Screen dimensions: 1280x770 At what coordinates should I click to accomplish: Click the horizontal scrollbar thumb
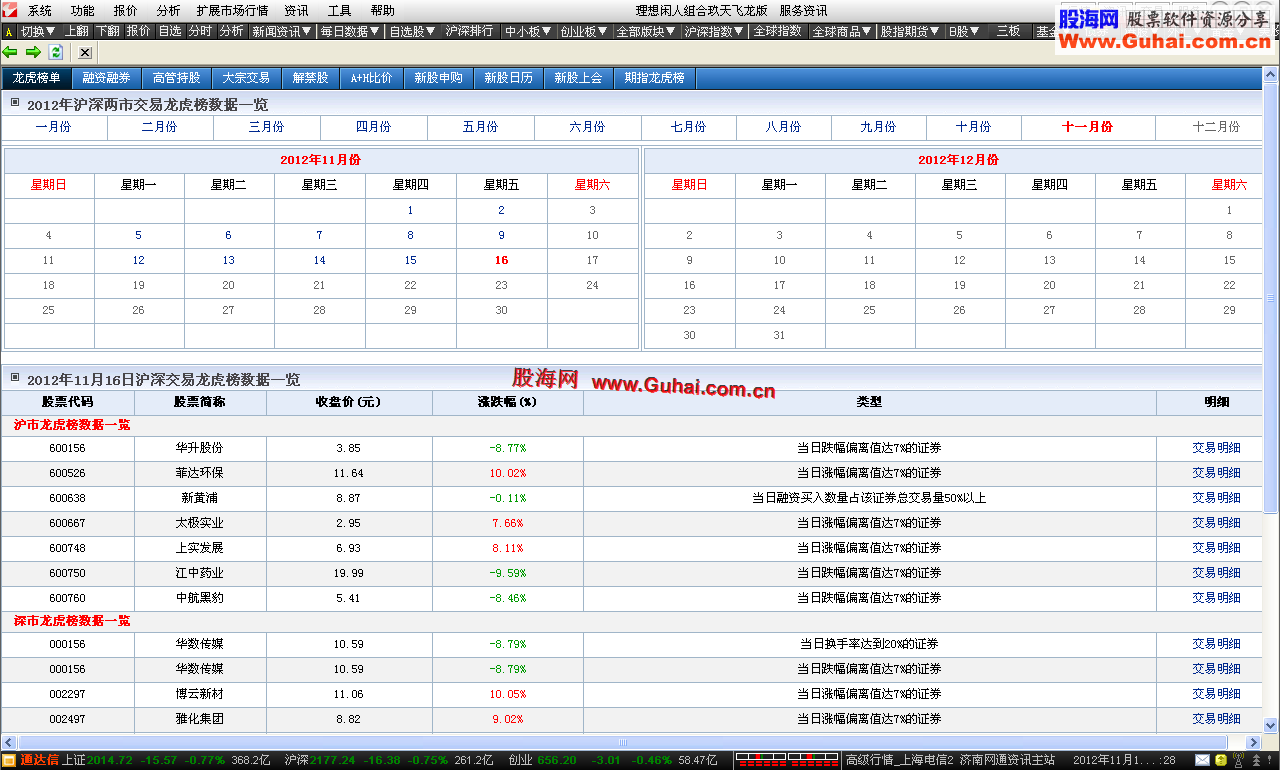pyautogui.click(x=623, y=743)
